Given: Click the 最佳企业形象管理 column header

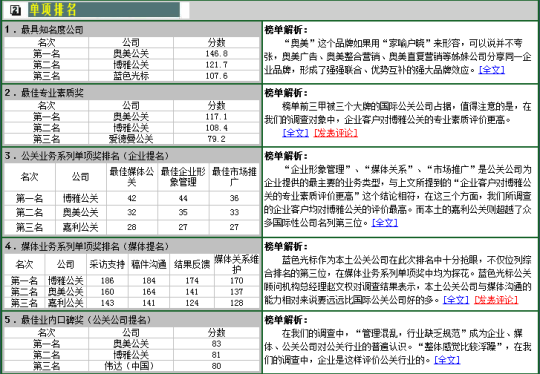Looking at the screenshot, I should [183, 177].
